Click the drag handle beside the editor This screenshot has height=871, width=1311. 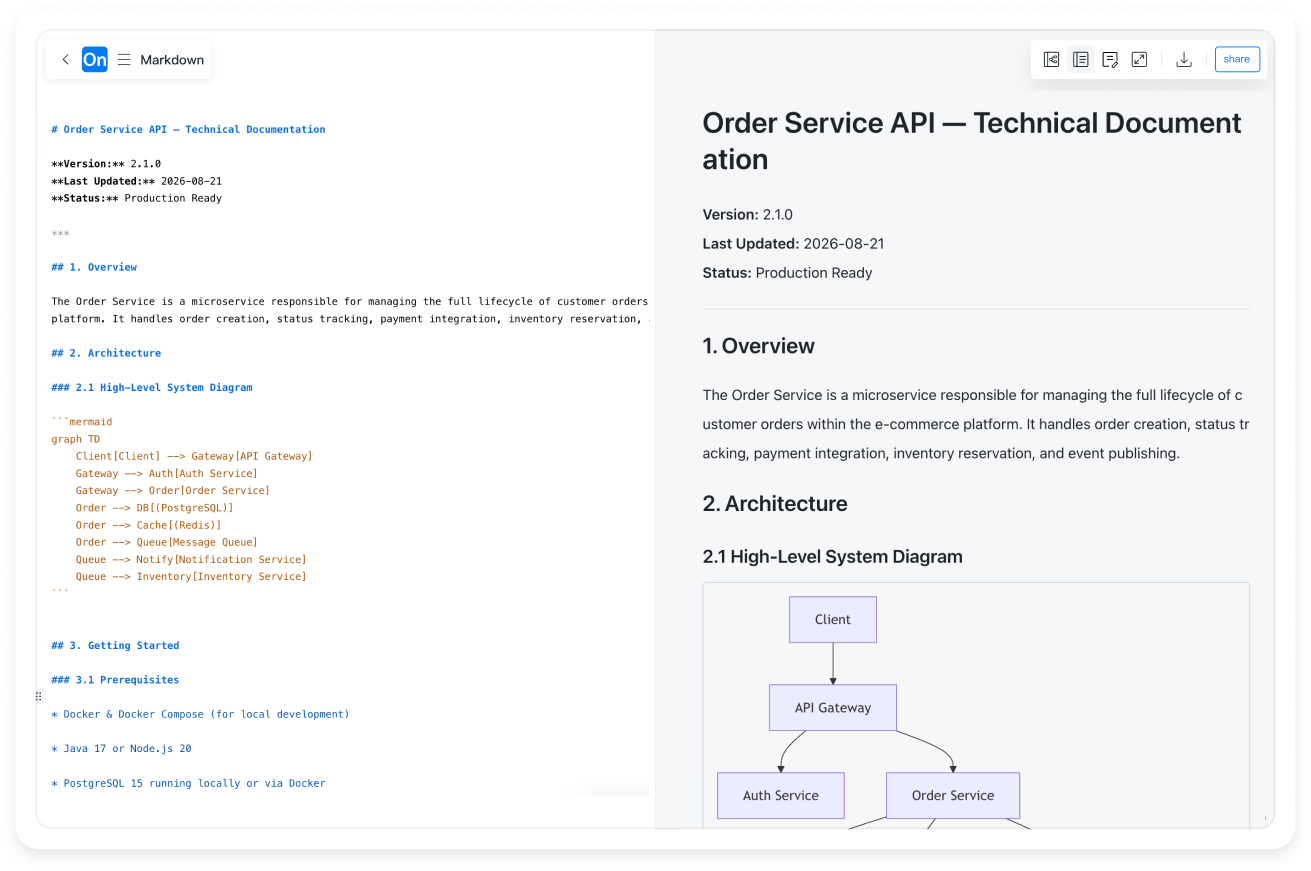pos(39,696)
